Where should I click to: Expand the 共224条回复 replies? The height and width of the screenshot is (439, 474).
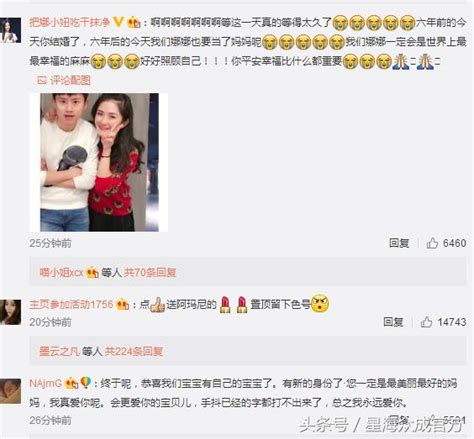point(134,351)
